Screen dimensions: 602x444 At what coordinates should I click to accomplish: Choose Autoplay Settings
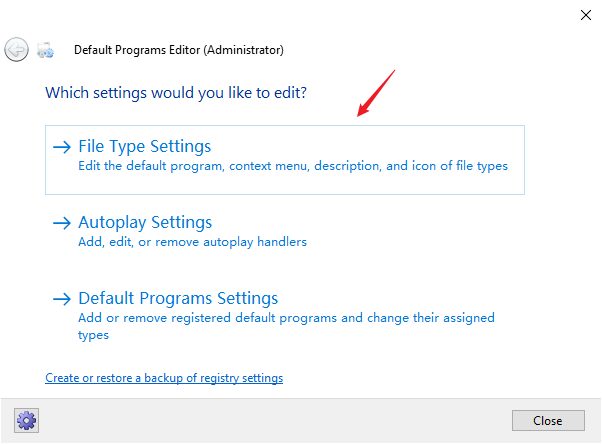point(145,222)
